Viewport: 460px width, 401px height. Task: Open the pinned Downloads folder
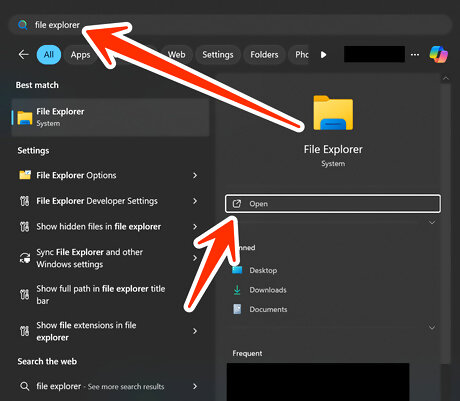[268, 290]
